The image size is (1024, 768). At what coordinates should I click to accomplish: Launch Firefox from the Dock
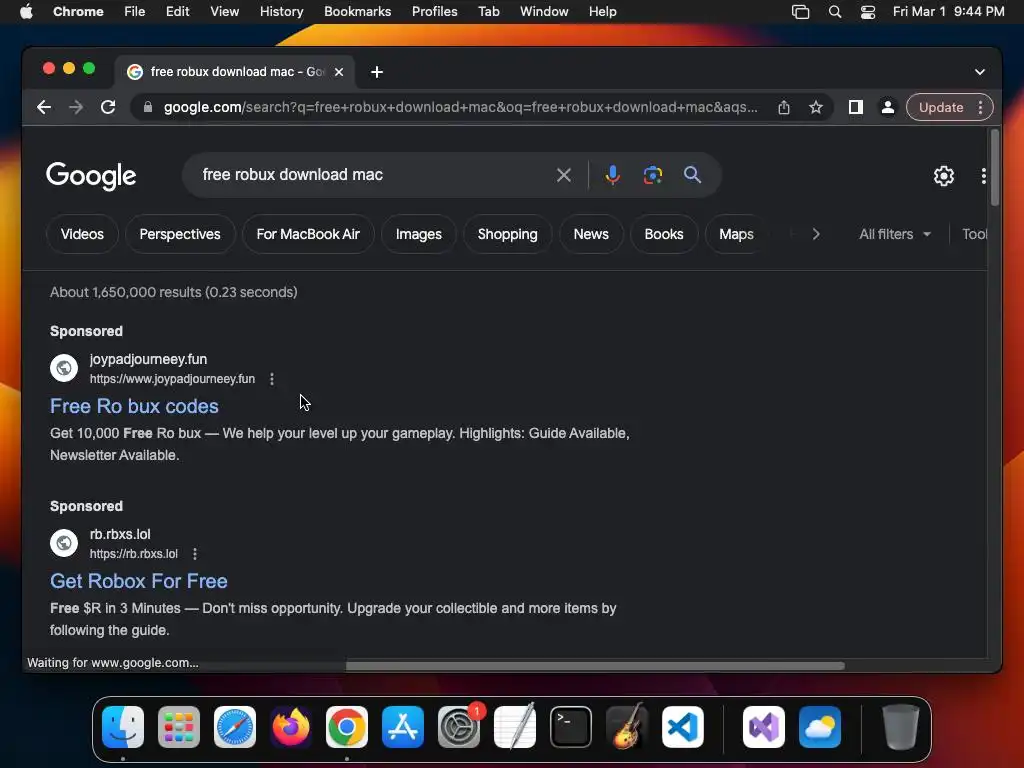(291, 727)
